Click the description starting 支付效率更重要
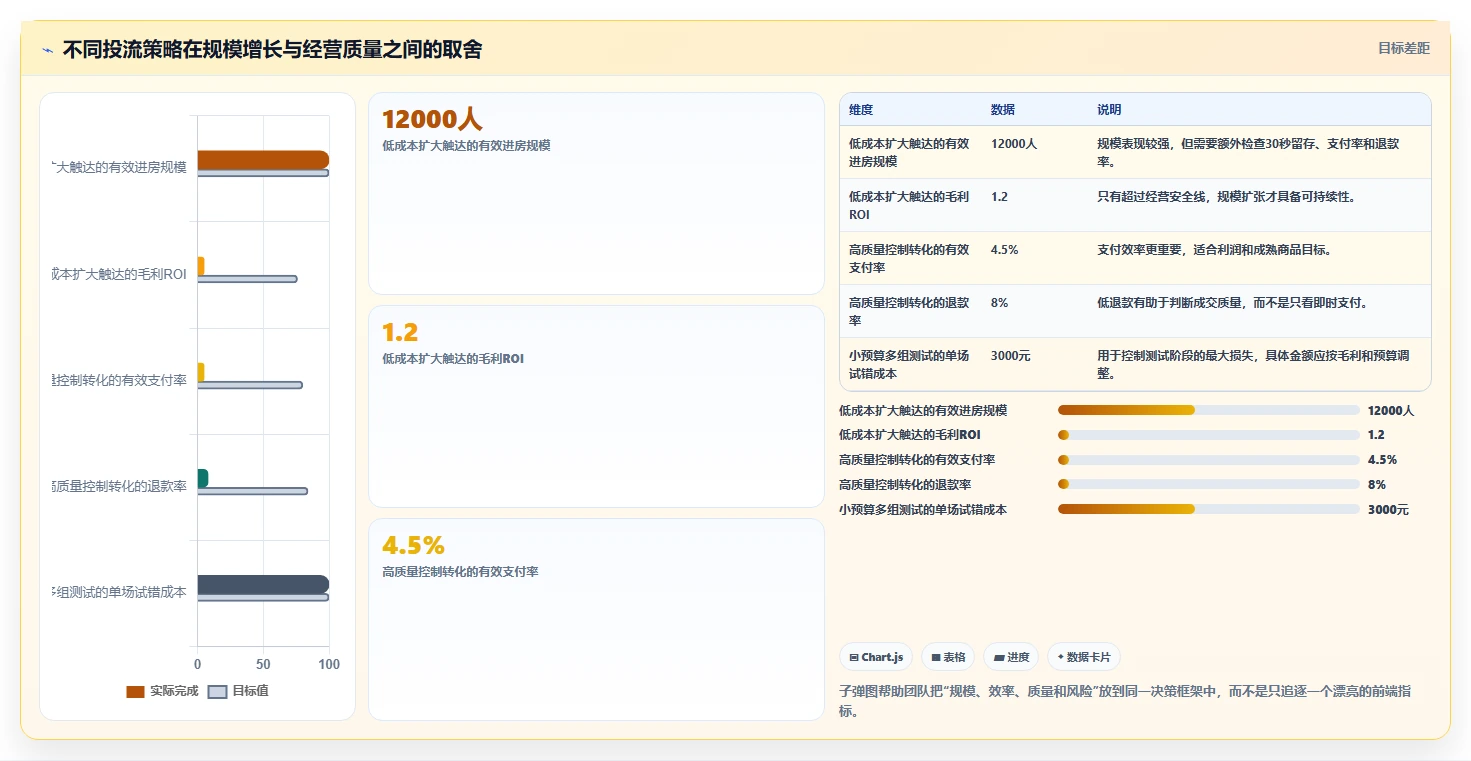Screen dimensions: 1471x761 click(x=1214, y=250)
